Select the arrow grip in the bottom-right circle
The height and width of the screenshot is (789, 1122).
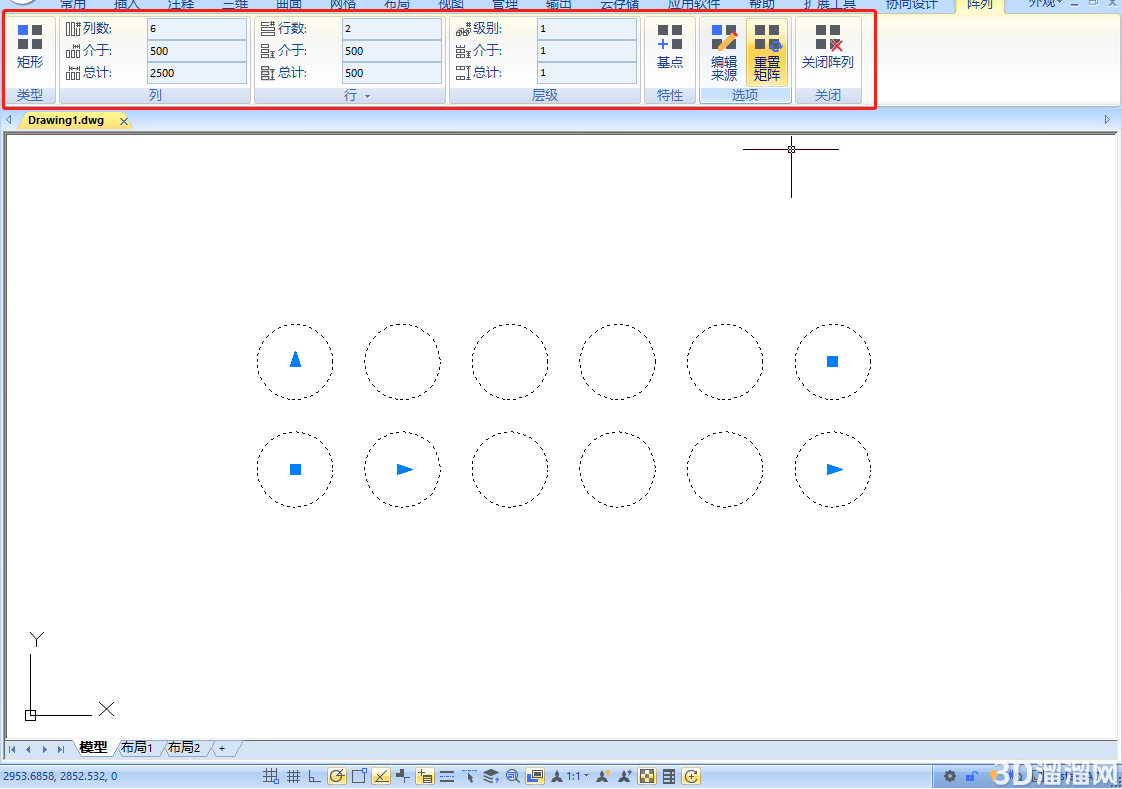point(834,469)
